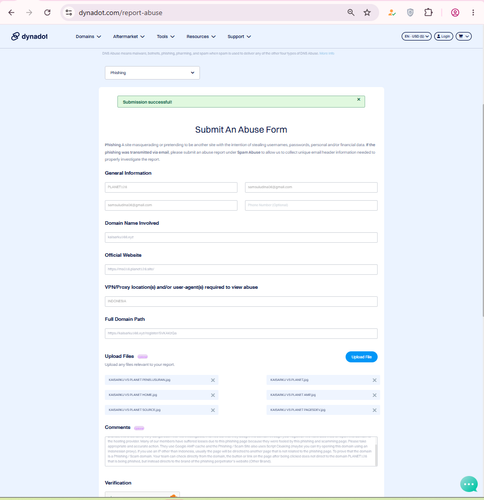484x500 pixels.
Task: Open the shopping cart dropdown
Action: pos(464,36)
